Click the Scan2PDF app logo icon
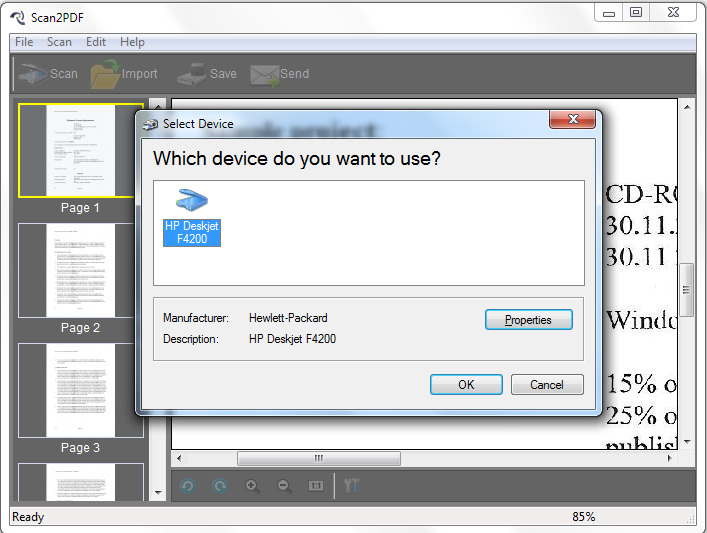 18,18
